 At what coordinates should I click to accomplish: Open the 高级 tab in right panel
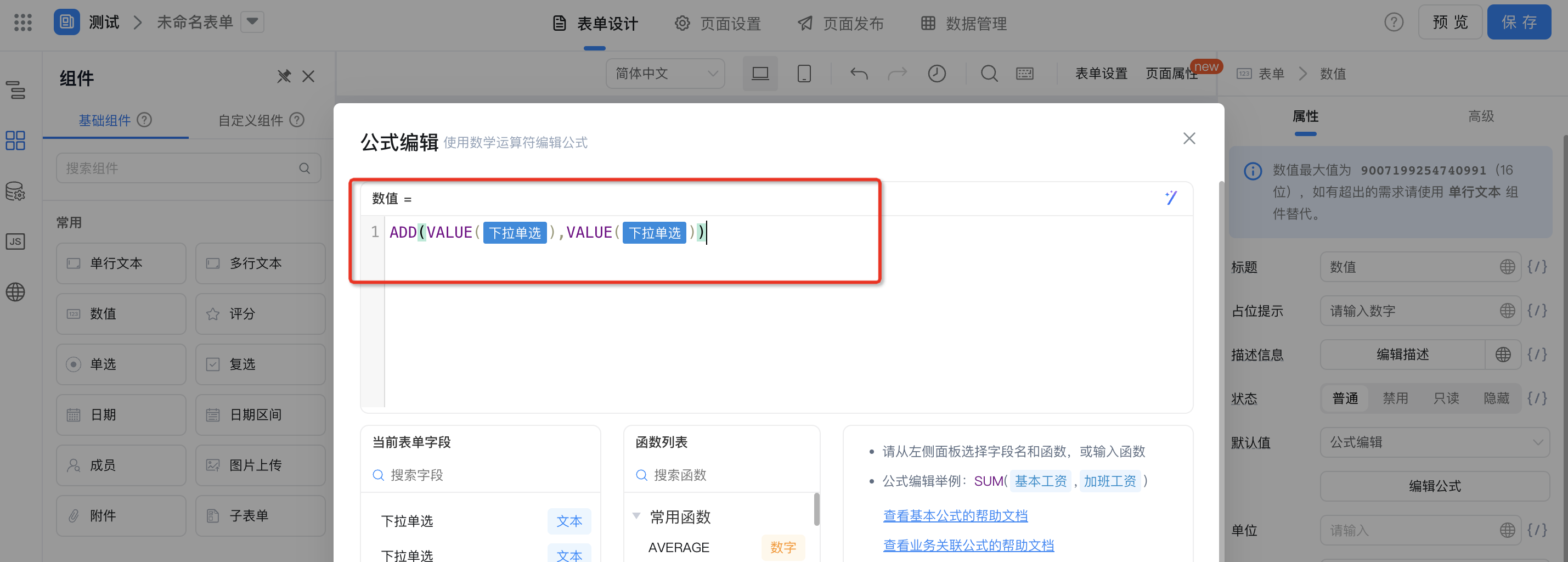1480,116
